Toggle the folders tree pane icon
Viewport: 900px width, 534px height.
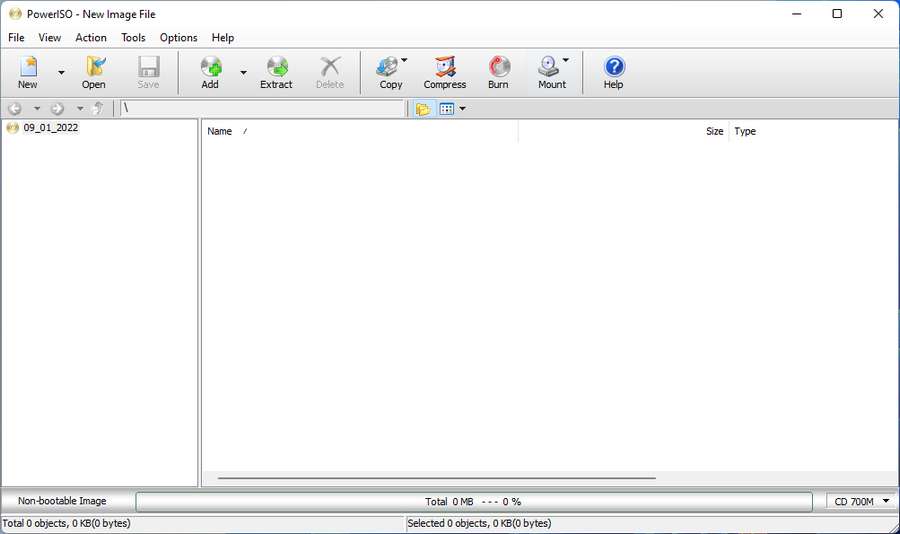(x=423, y=109)
